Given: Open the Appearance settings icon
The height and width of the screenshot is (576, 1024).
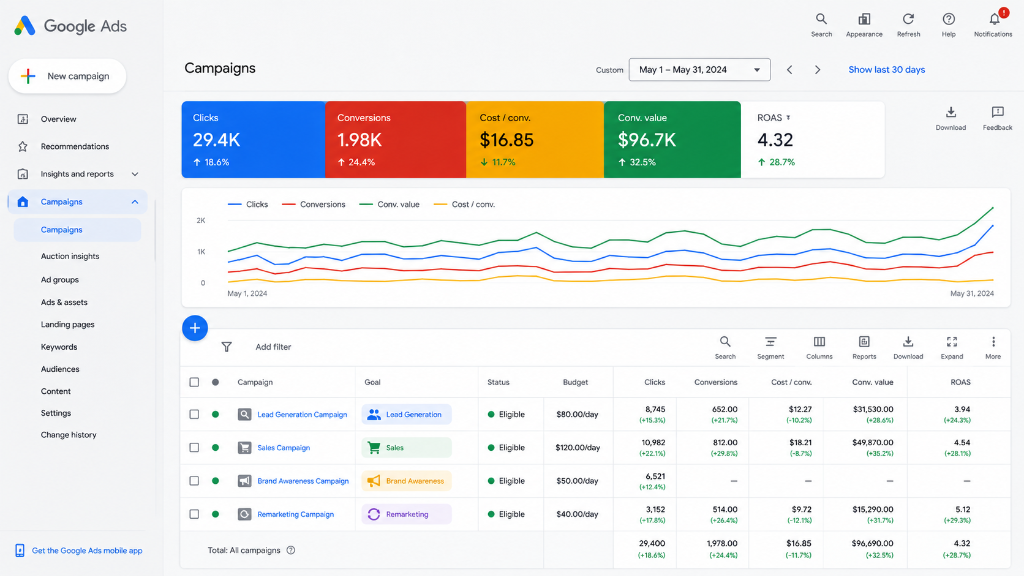Looking at the screenshot, I should [x=864, y=25].
